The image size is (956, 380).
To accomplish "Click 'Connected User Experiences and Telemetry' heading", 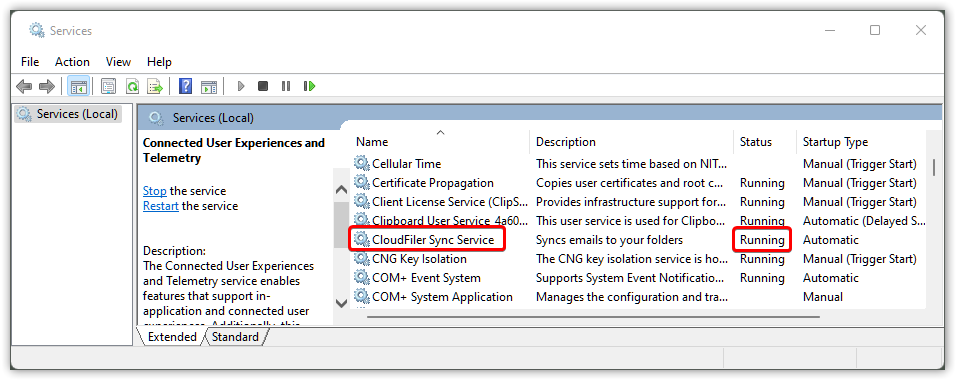I will click(x=234, y=150).
